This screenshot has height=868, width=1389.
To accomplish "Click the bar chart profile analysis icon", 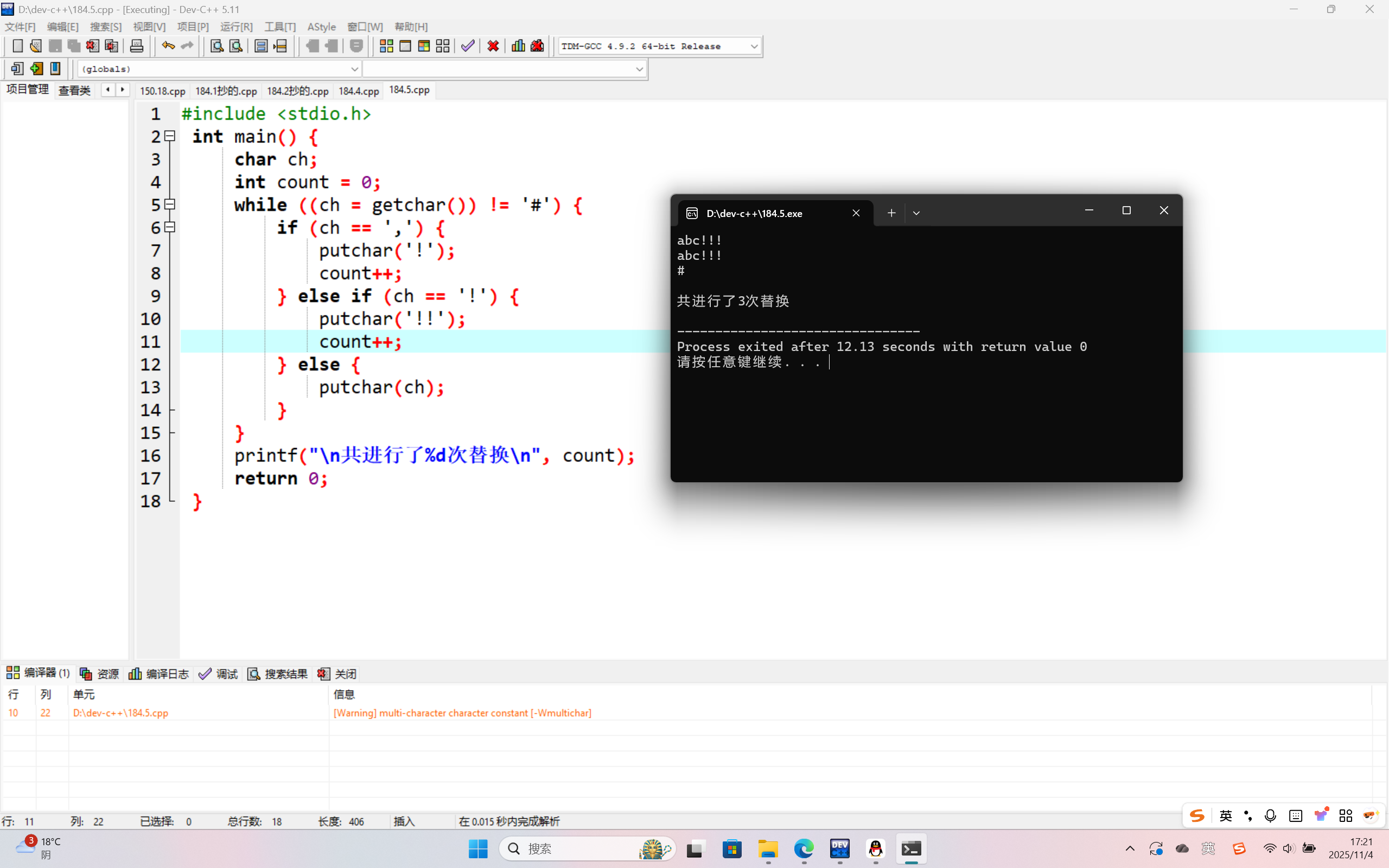I will pyautogui.click(x=518, y=46).
